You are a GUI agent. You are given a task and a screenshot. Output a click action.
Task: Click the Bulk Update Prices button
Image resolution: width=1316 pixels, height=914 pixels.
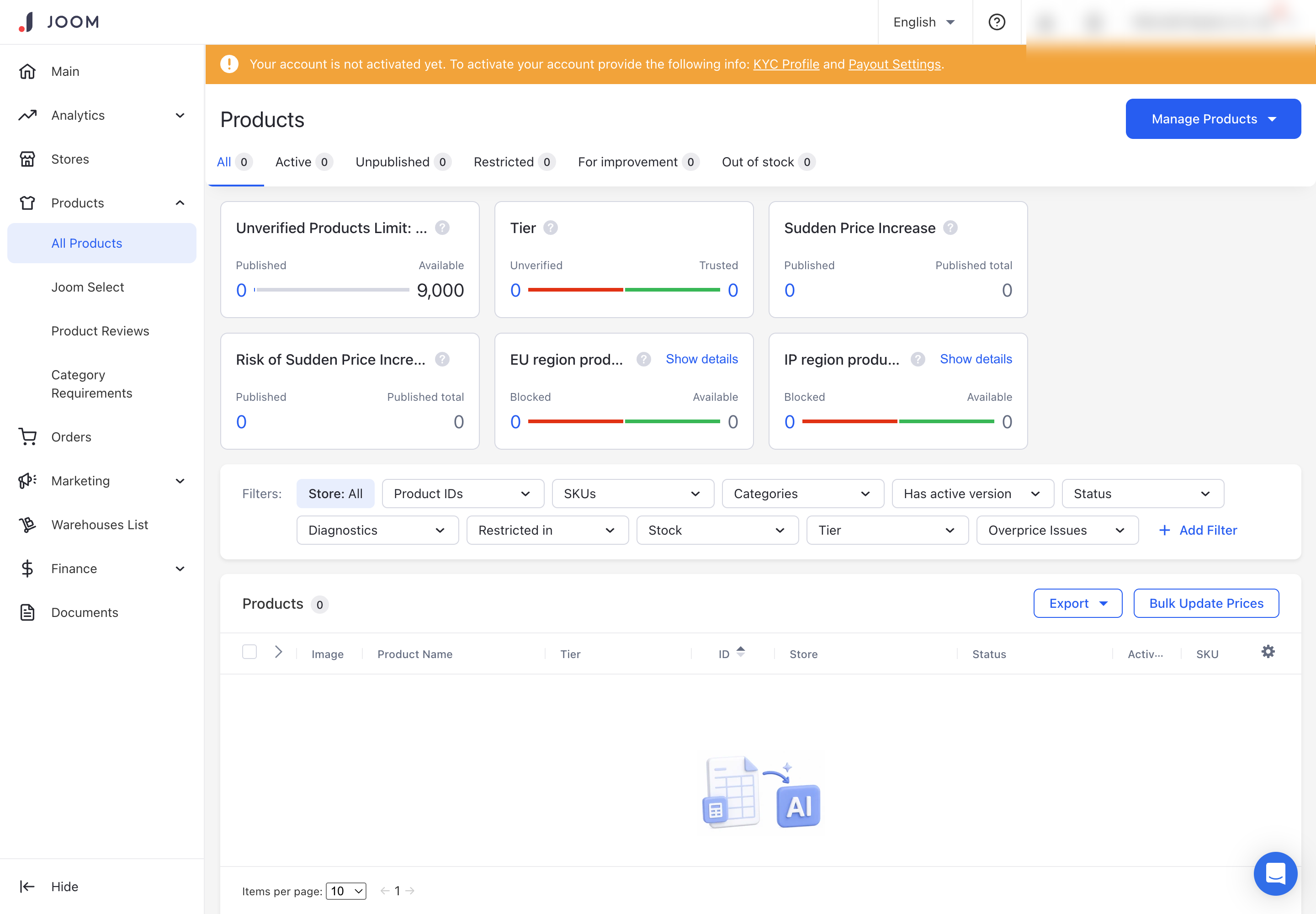[1205, 603]
